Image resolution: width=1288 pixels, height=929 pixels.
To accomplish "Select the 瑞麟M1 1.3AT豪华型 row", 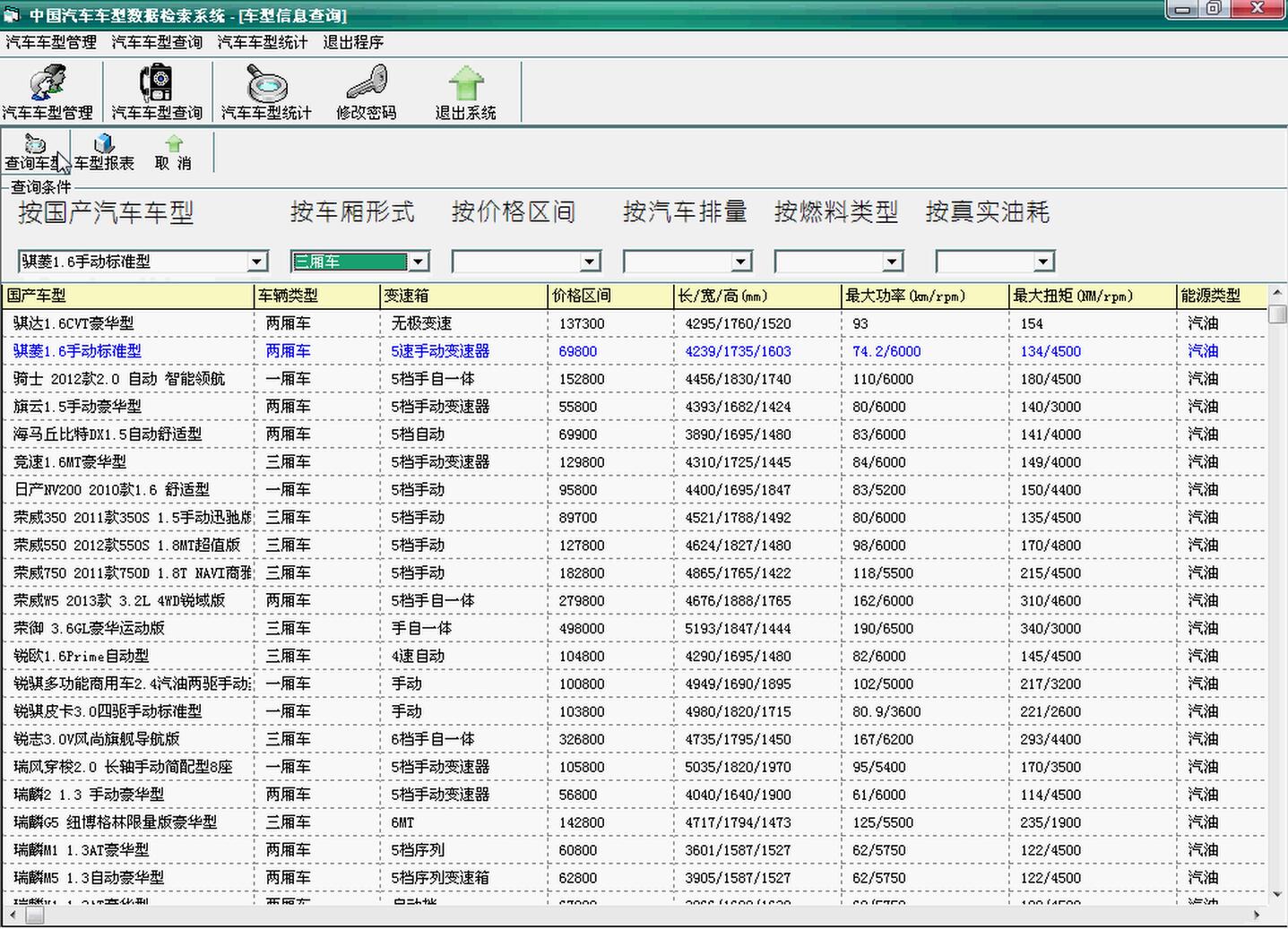I will pos(635,851).
